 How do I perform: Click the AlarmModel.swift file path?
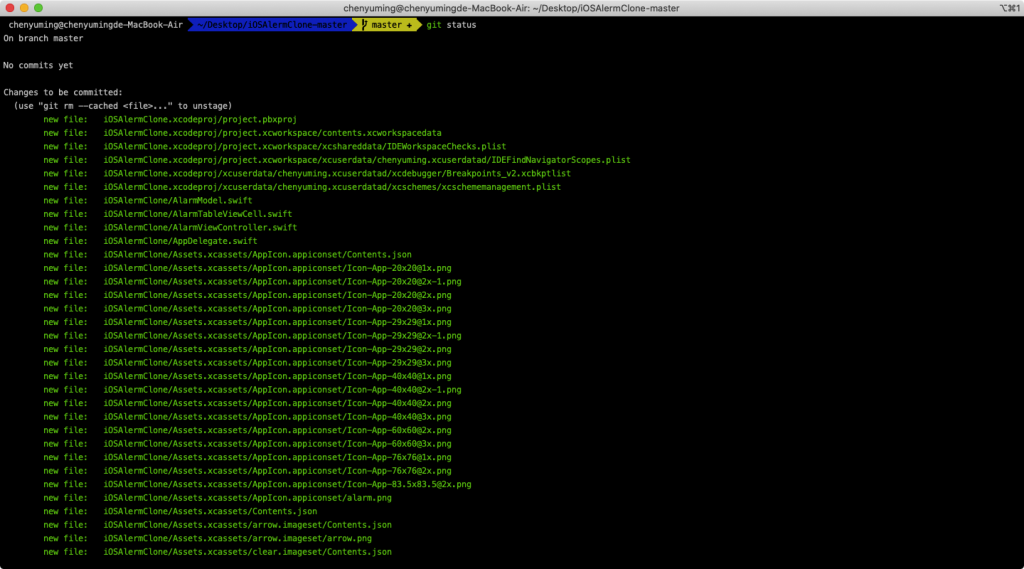point(178,201)
